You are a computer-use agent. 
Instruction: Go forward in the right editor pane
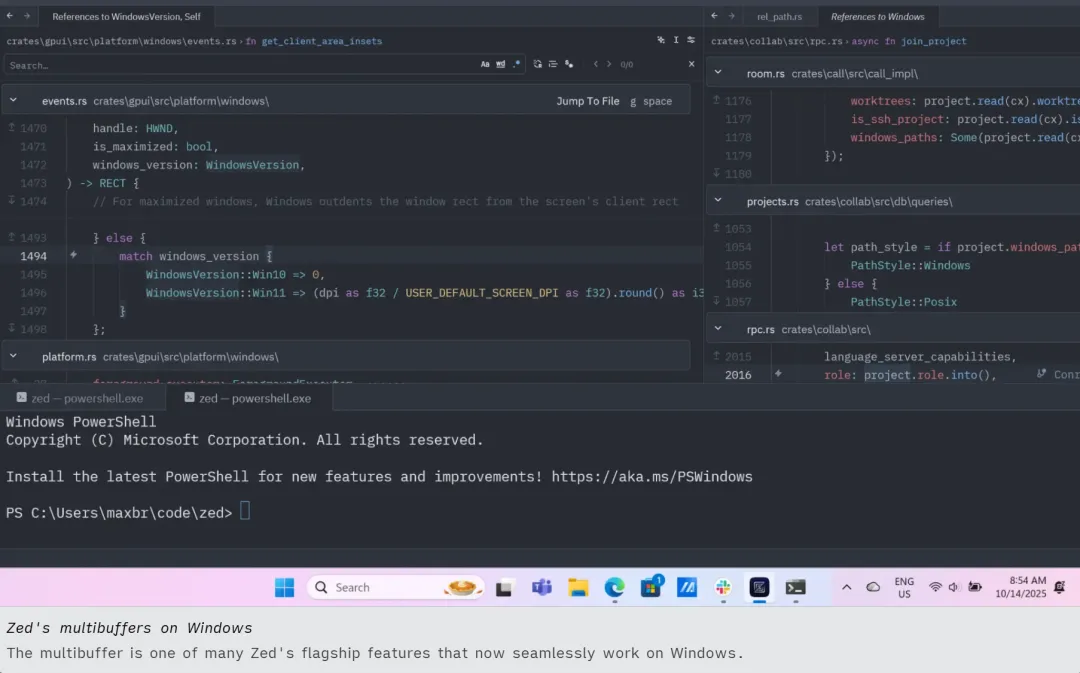[x=731, y=16]
